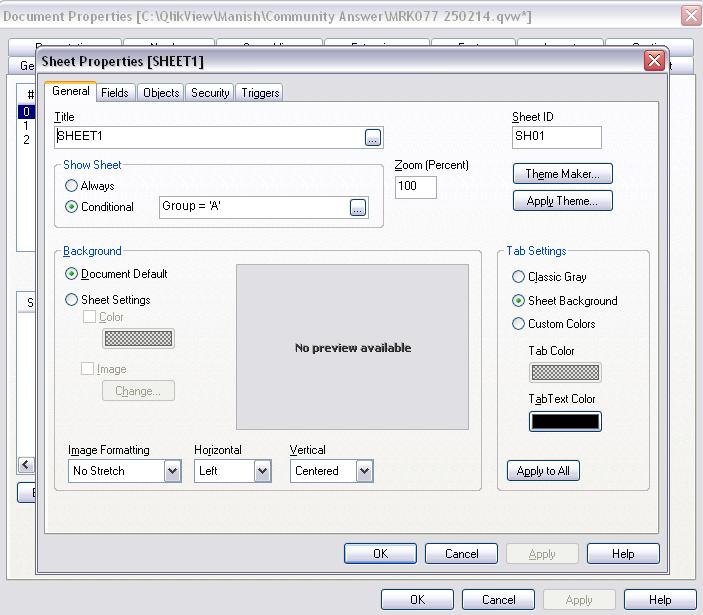Screen dimensions: 703x615
Task: Click the Sheet ID input field
Action: click(x=557, y=137)
